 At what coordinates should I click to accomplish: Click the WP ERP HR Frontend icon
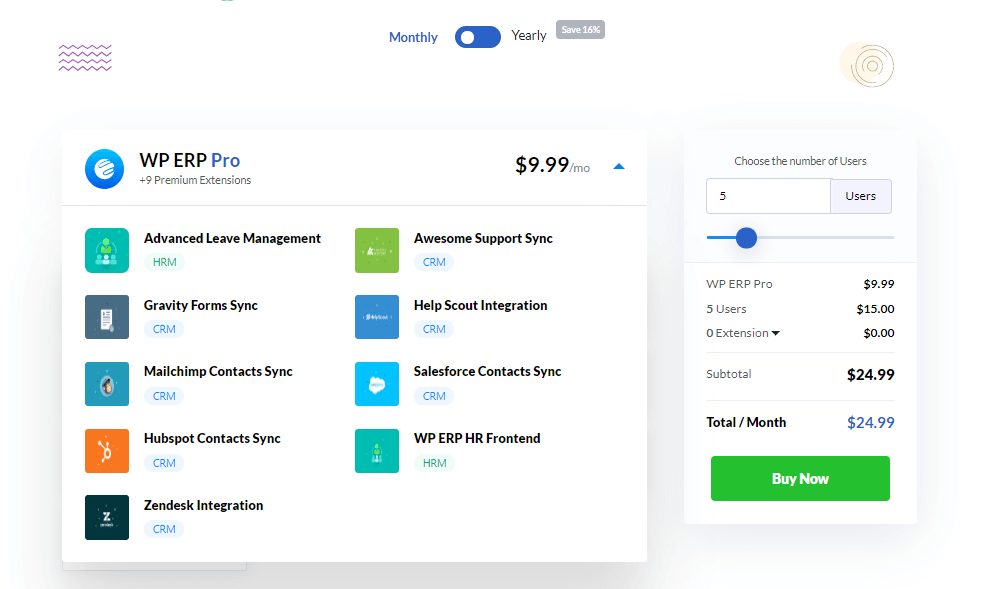click(x=377, y=451)
